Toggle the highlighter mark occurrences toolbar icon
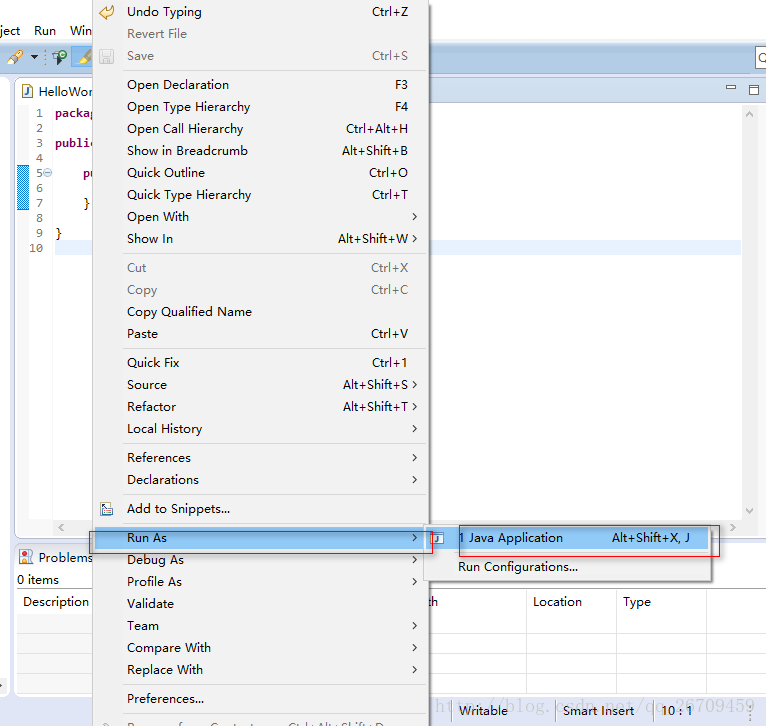766x726 pixels. pyautogui.click(x=83, y=57)
